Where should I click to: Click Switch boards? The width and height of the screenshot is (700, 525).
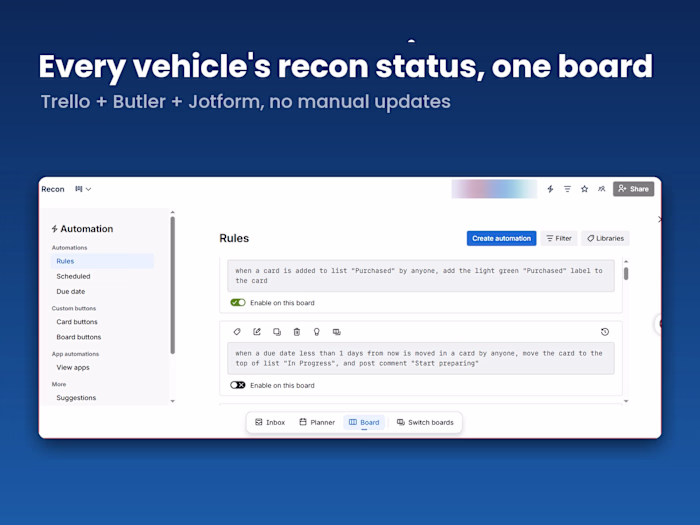click(425, 422)
